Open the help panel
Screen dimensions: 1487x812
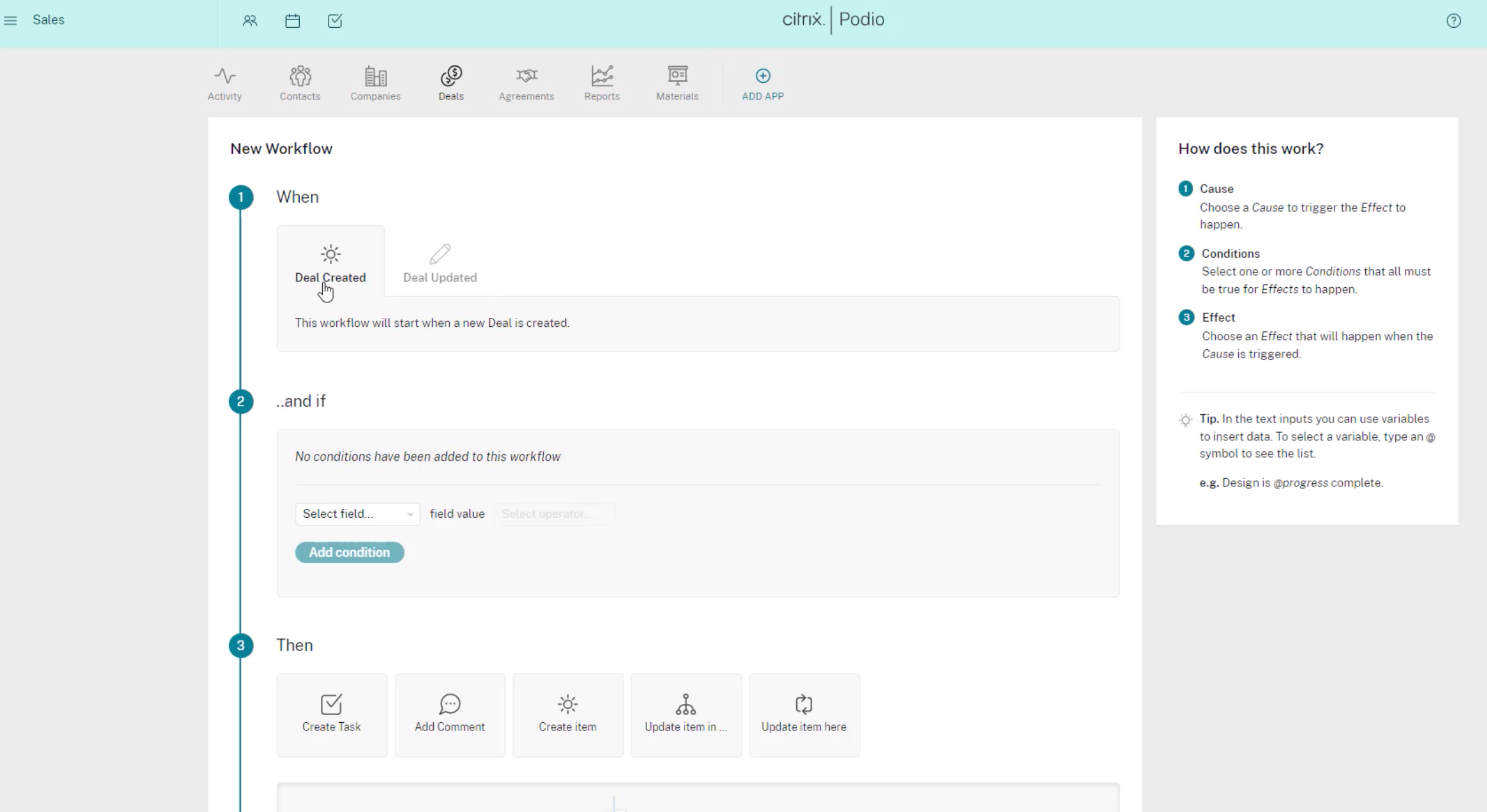(1454, 20)
